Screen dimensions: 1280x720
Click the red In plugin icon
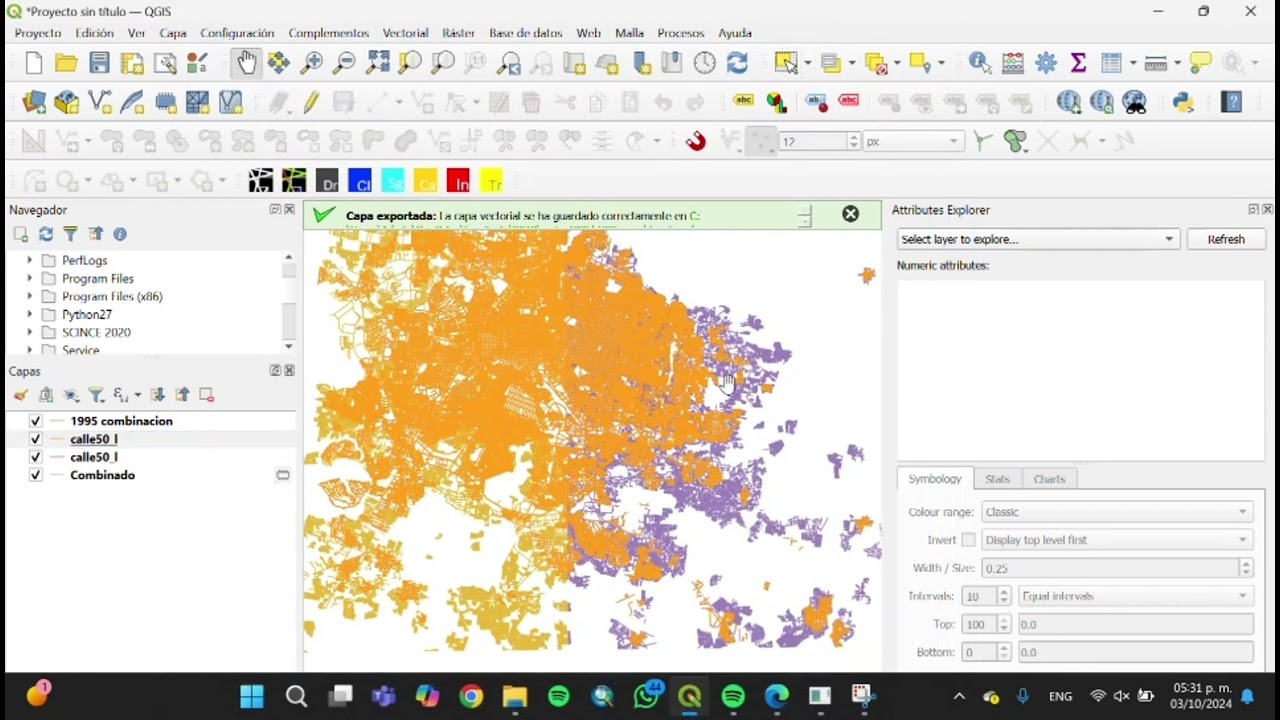pos(458,181)
